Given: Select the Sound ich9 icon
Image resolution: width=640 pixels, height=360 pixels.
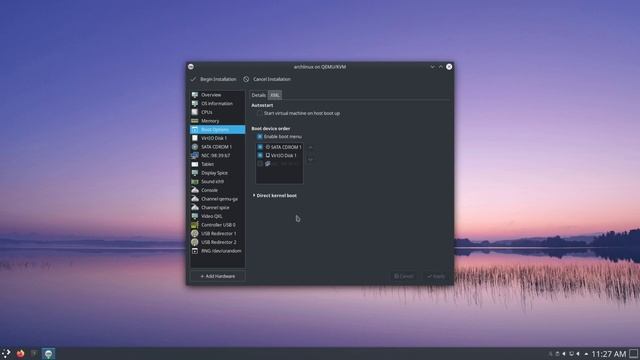Looking at the screenshot, I should [195, 181].
